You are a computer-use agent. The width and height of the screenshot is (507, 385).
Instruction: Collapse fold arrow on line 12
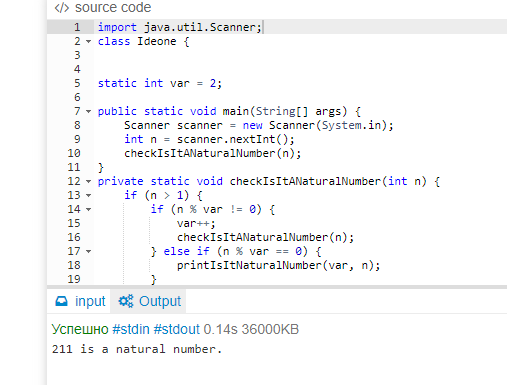(x=88, y=182)
